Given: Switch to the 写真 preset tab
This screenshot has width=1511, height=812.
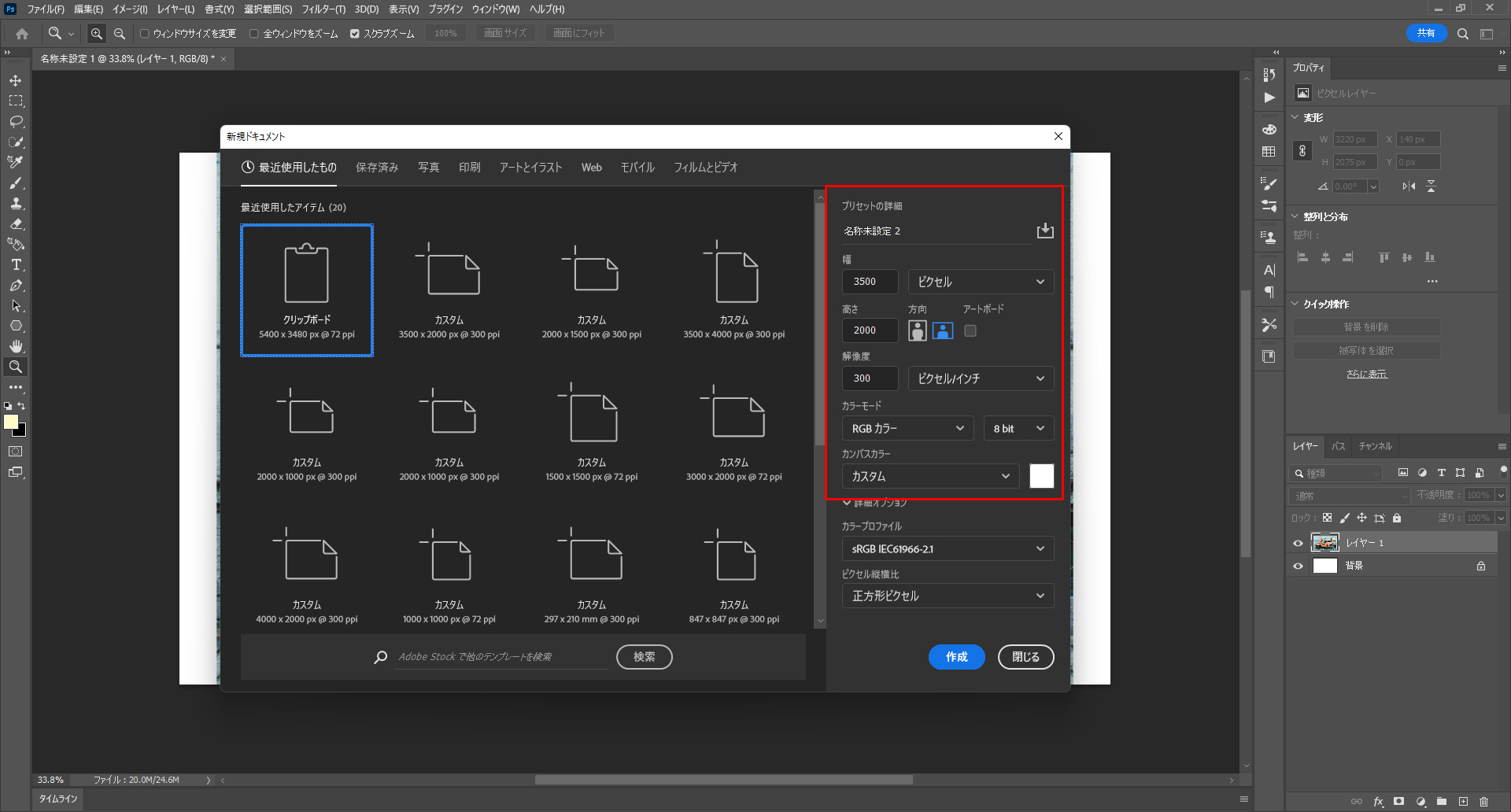Looking at the screenshot, I should click(429, 168).
